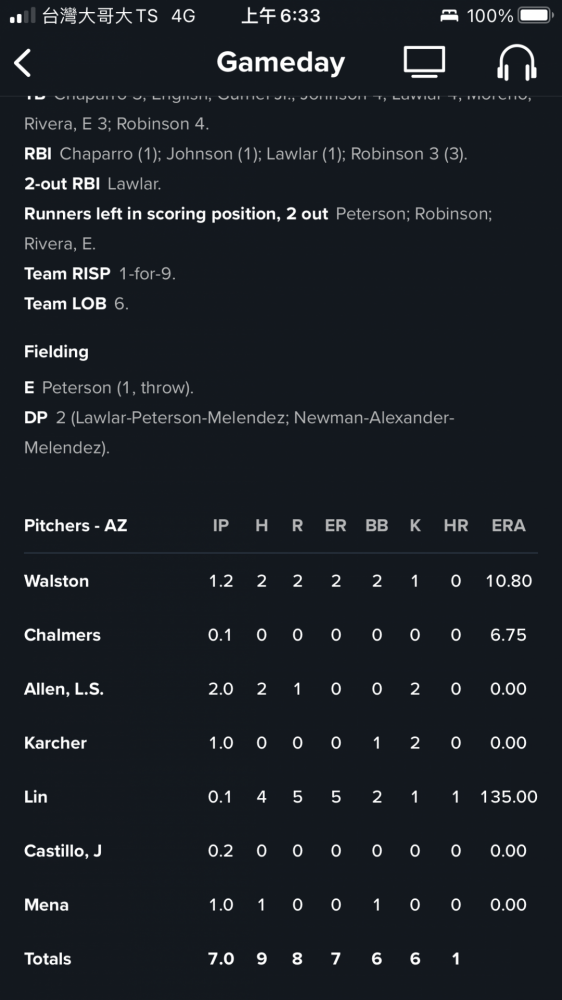The image size is (562, 1000).
Task: Tap the IP column header
Action: [221, 526]
